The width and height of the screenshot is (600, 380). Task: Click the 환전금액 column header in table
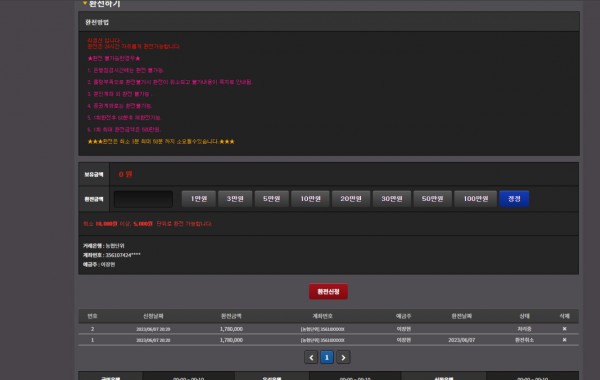231,316
